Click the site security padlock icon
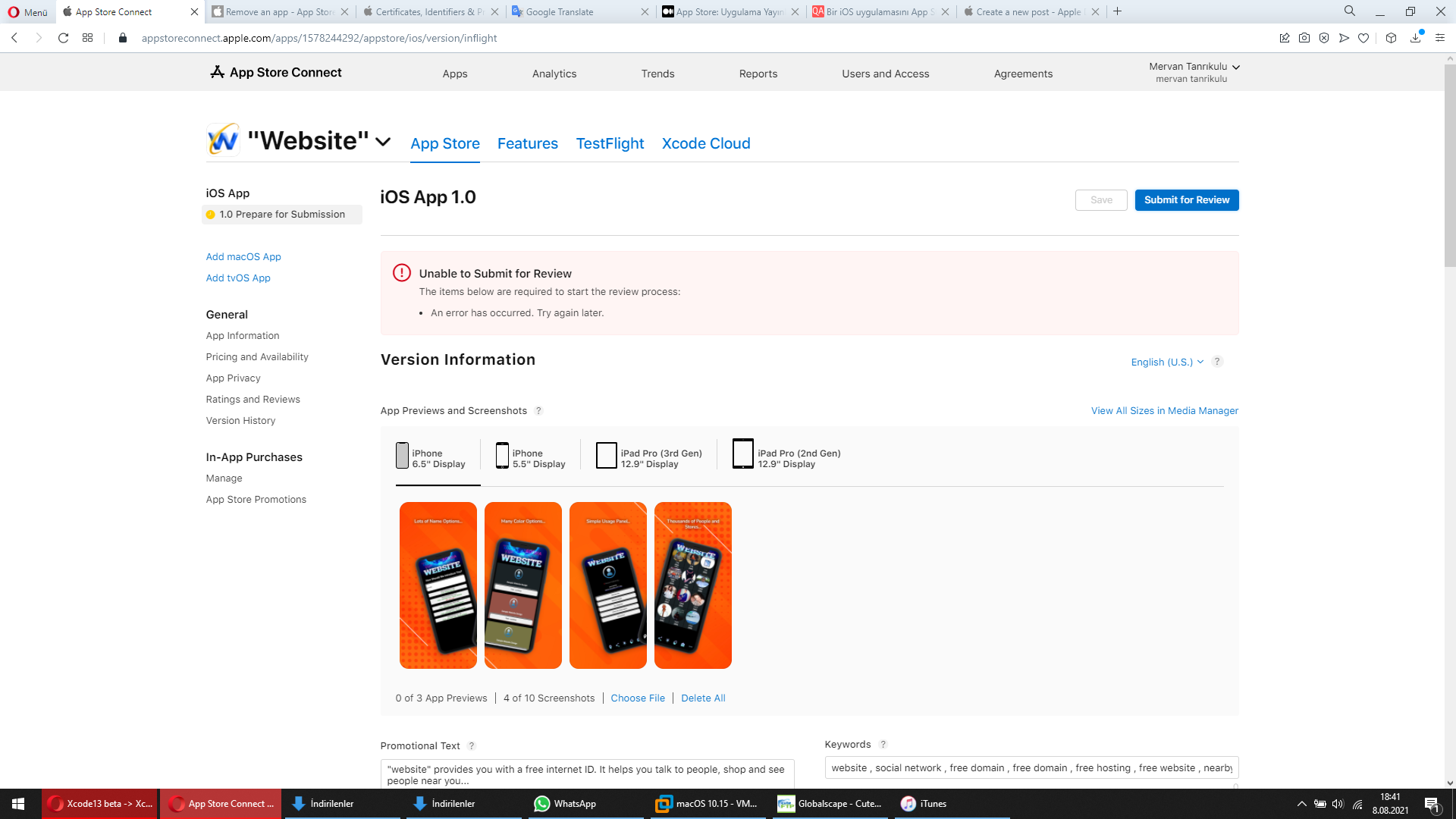 coord(122,38)
